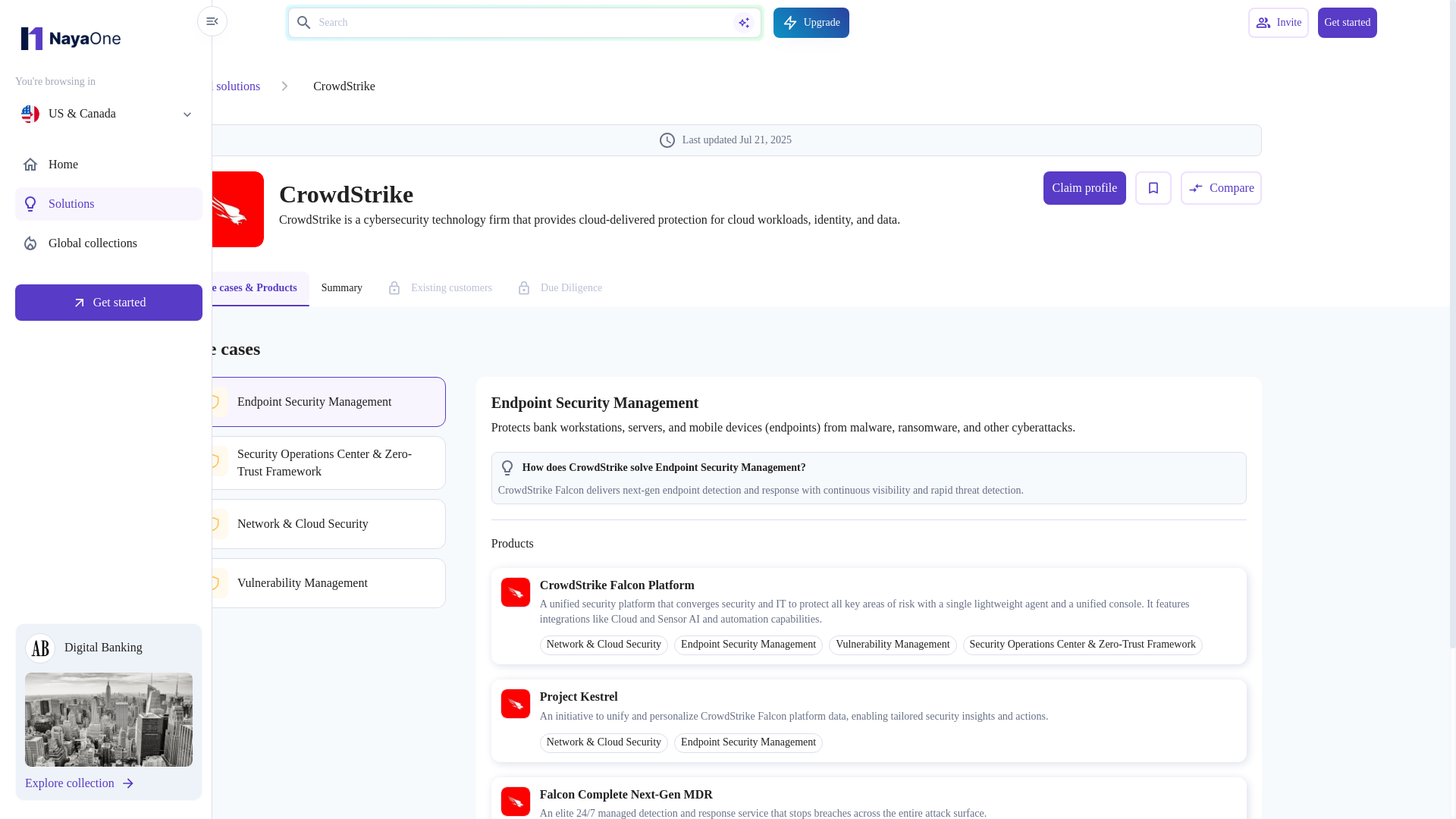Click Project Kestrel product logo

516,704
